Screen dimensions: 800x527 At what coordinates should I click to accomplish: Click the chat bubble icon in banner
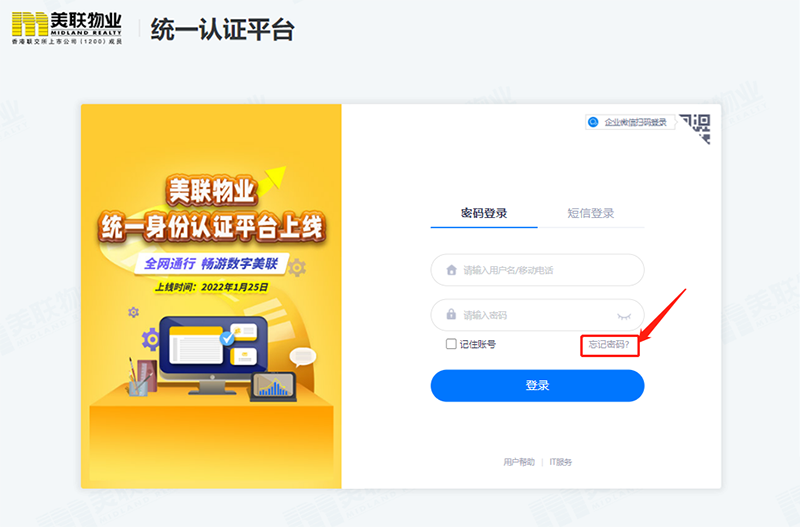(303, 357)
